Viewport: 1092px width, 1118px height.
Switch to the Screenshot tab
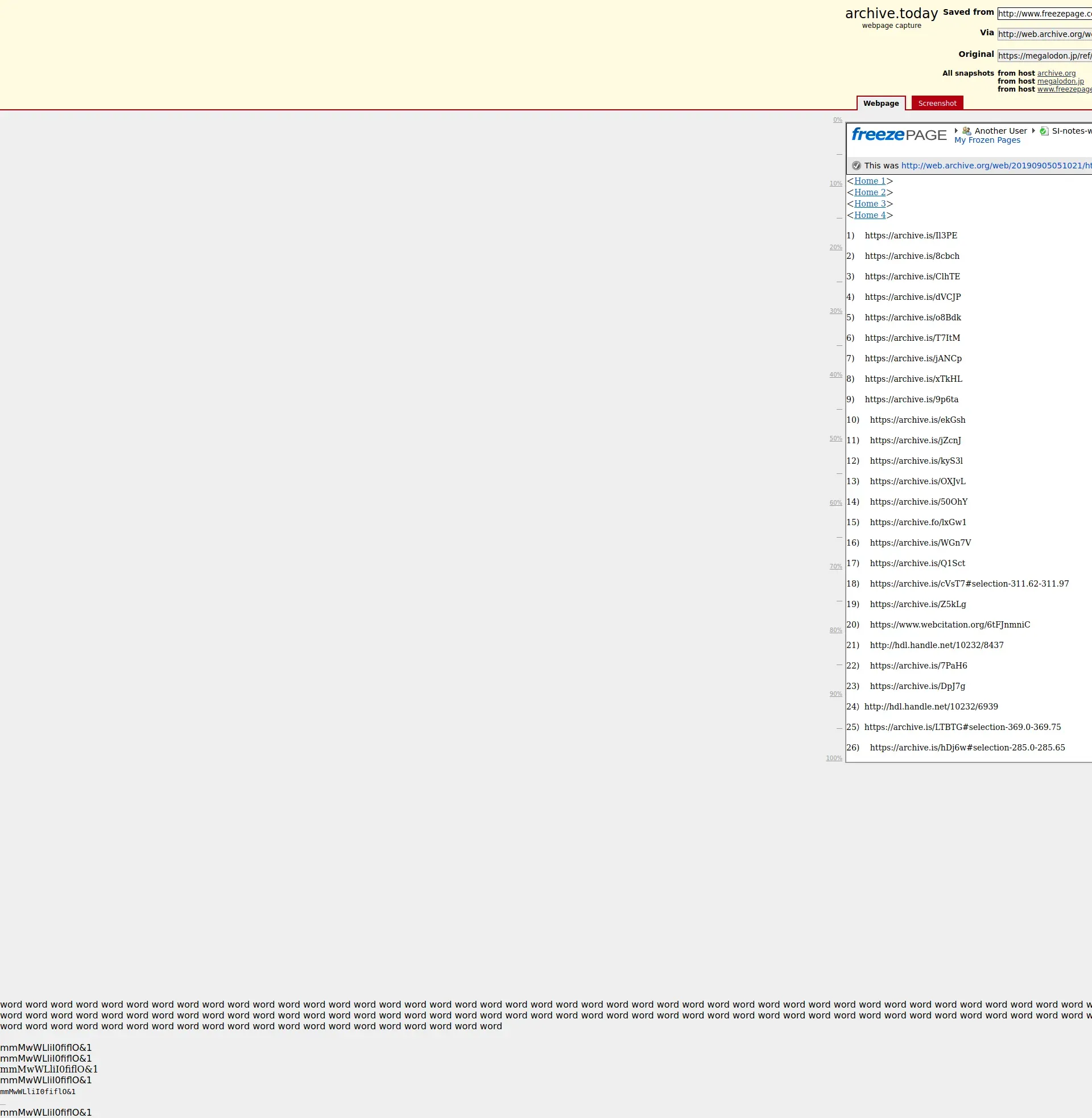[937, 103]
